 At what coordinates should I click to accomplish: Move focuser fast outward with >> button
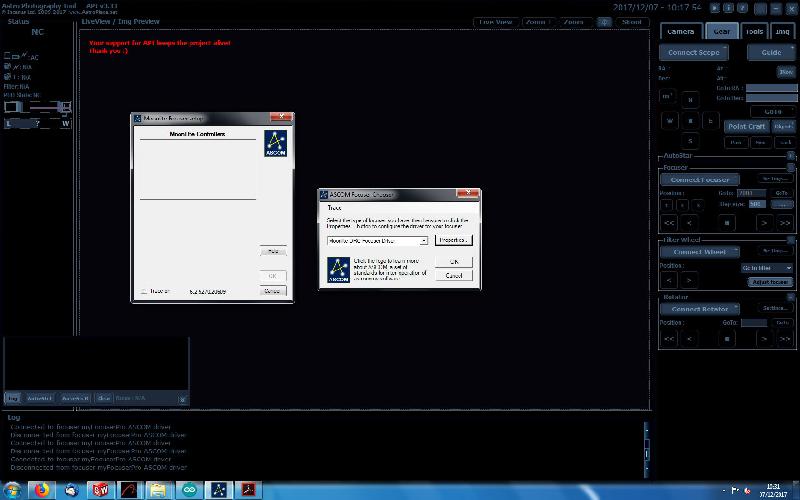(785, 223)
